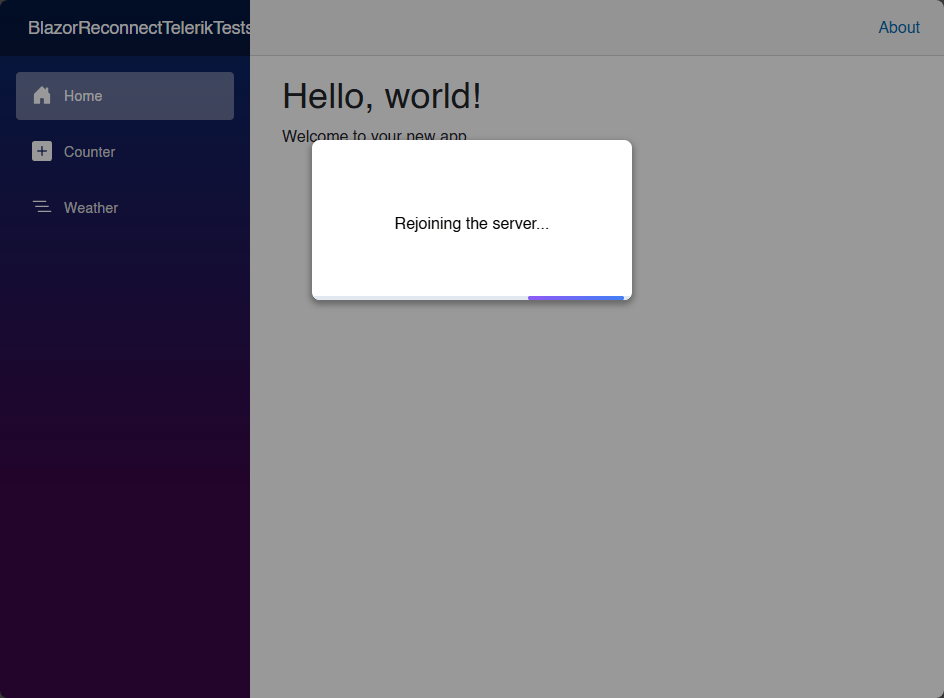Select the Weather navigation menu item
Image resolution: width=944 pixels, height=698 pixels.
point(91,207)
